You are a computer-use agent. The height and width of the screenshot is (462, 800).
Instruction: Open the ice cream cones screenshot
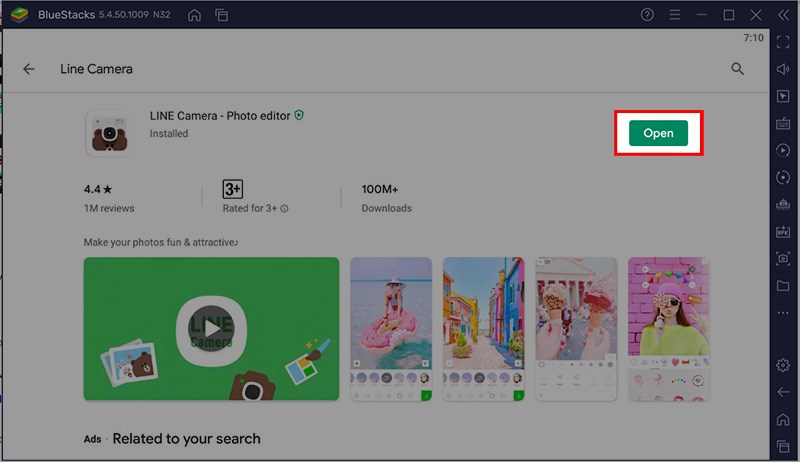point(576,329)
